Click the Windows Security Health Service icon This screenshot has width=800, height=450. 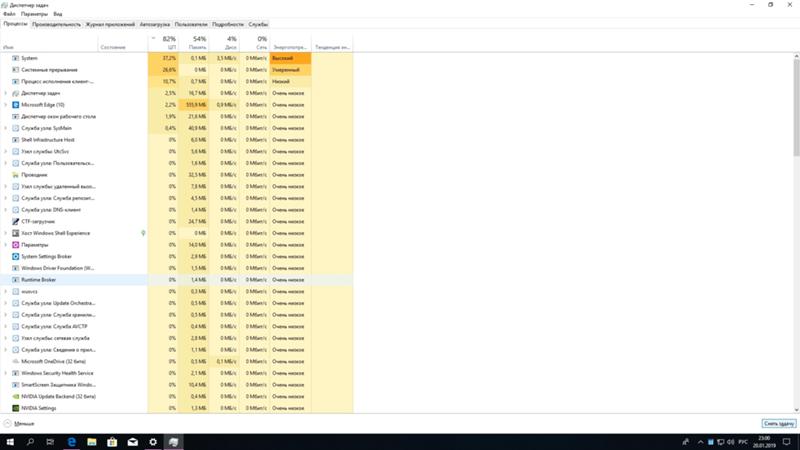pyautogui.click(x=15, y=373)
